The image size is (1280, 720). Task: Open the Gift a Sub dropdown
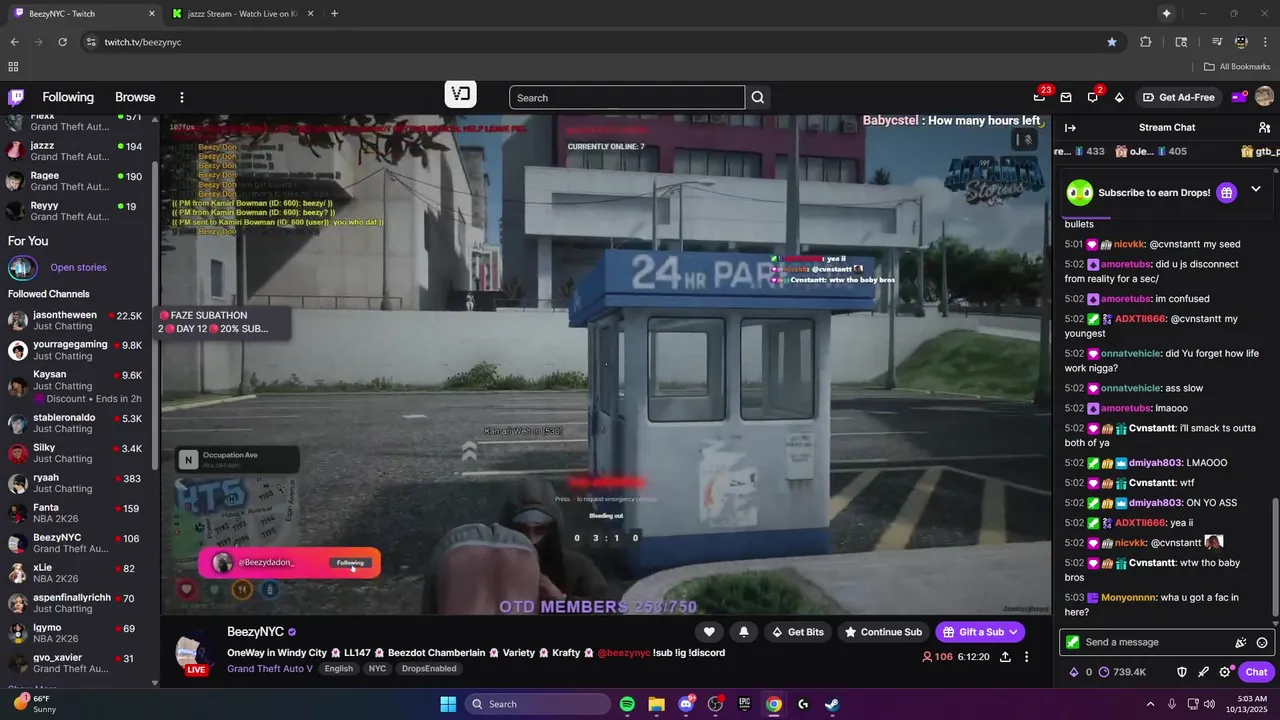click(x=981, y=632)
